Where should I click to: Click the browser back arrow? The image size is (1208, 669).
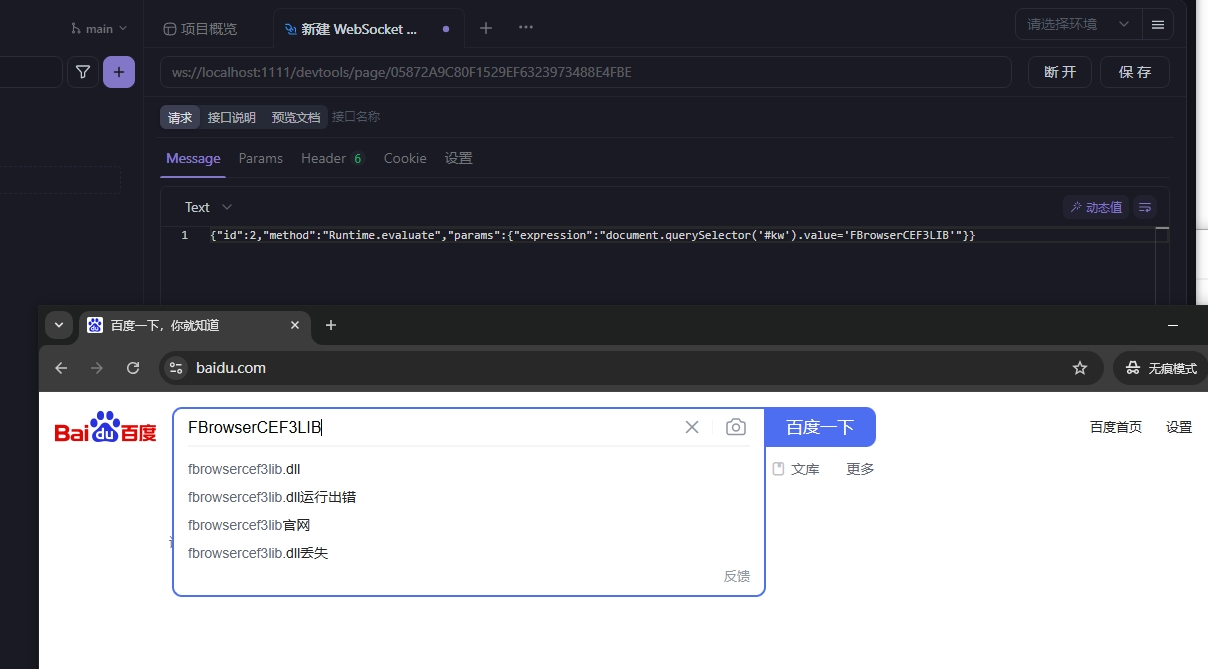(x=61, y=367)
